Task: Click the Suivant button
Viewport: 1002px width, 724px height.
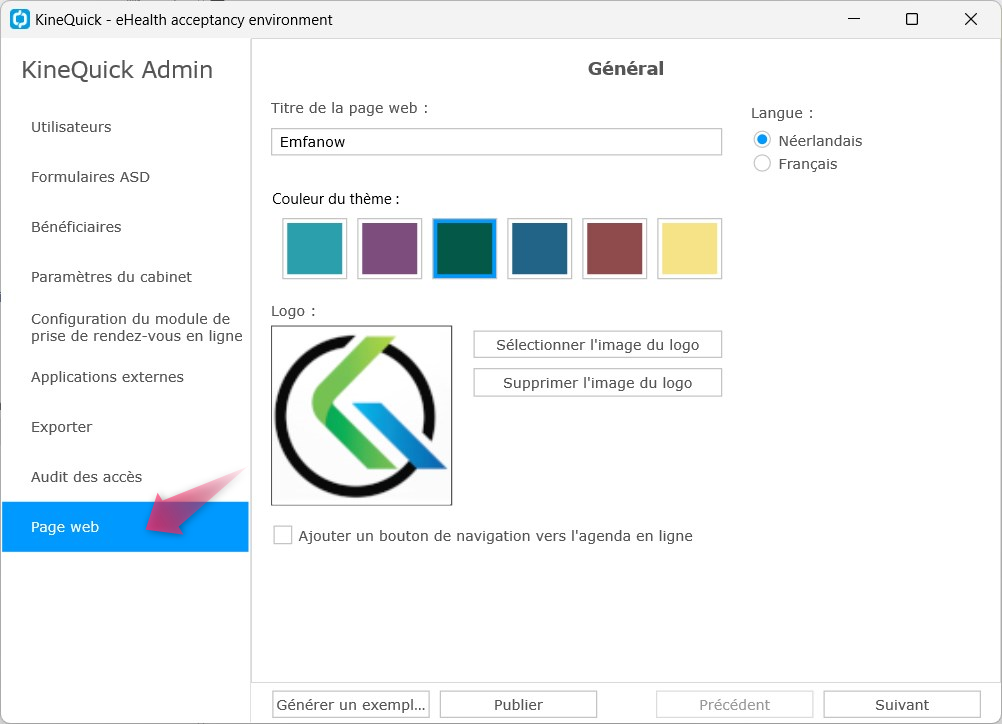Action: click(x=902, y=704)
